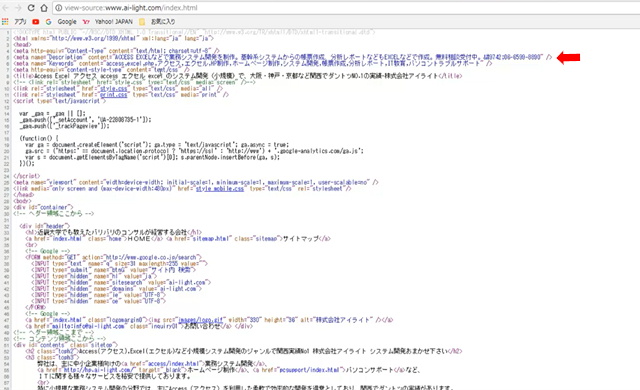Click the FORM method="GET" line

pos(113,258)
